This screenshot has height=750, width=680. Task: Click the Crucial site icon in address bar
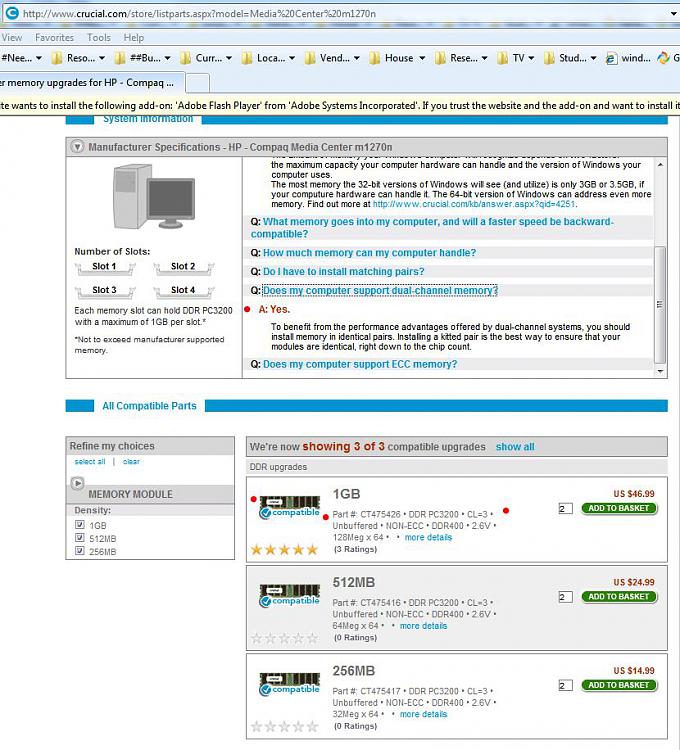click(11, 13)
